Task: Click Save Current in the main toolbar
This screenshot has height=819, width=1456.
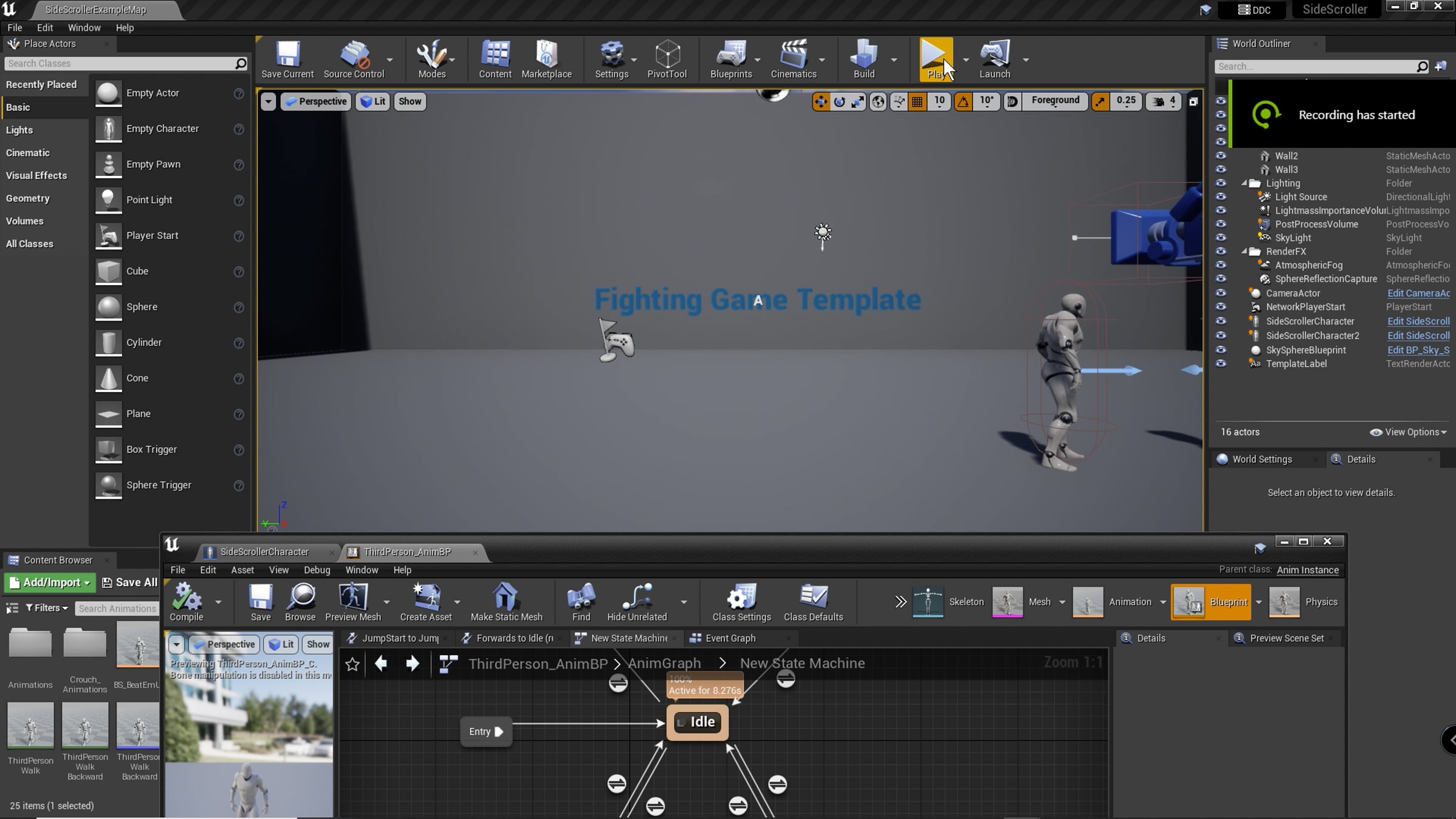Action: 288,59
